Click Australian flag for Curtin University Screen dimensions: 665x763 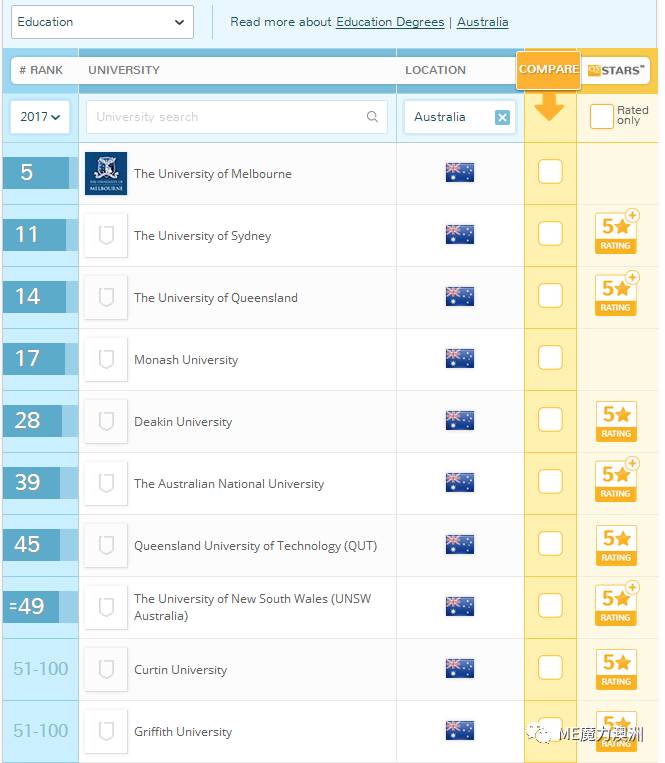tap(460, 668)
